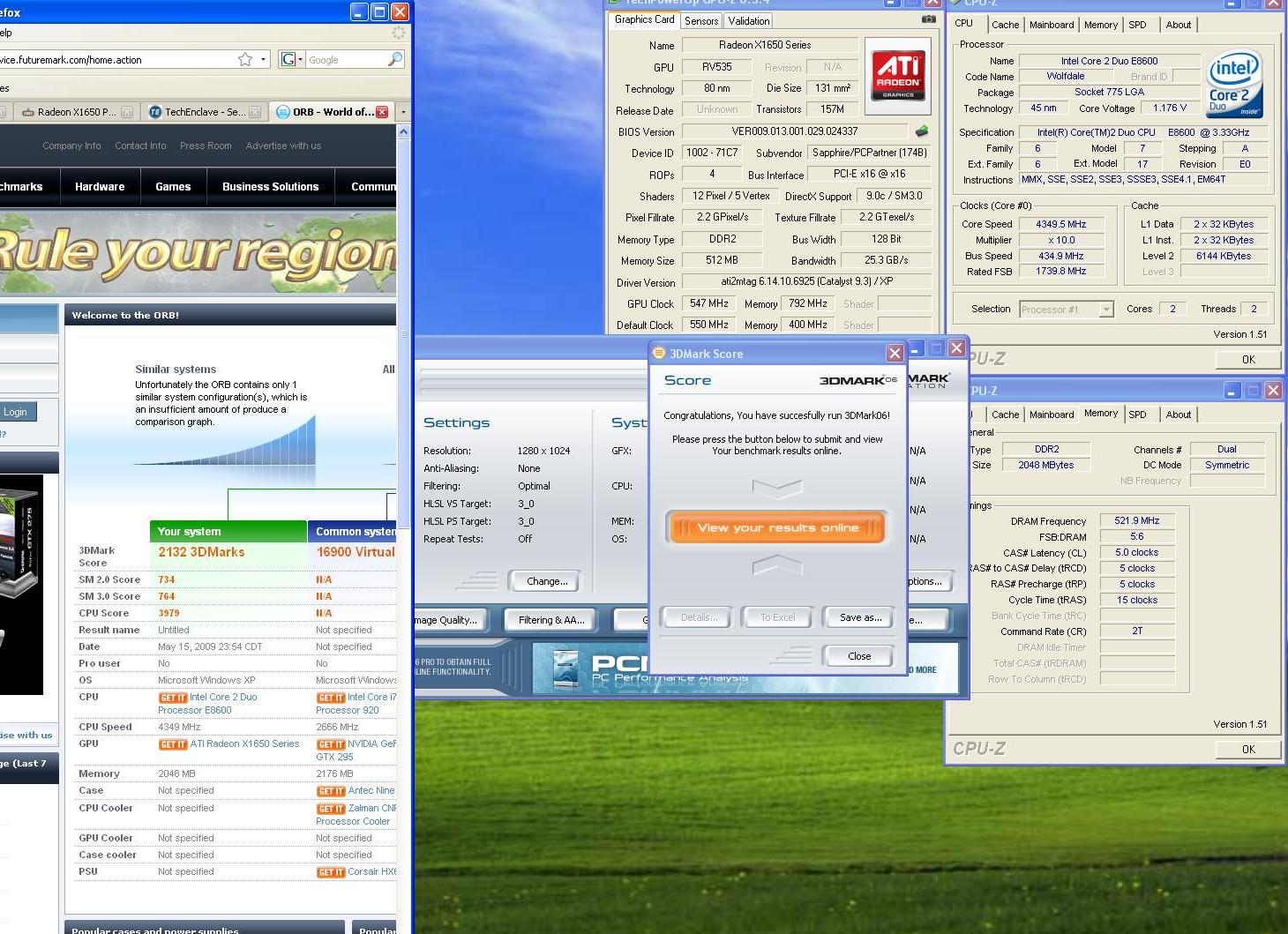Export score with To Excel button
Screen dimensions: 1288x934
[777, 617]
